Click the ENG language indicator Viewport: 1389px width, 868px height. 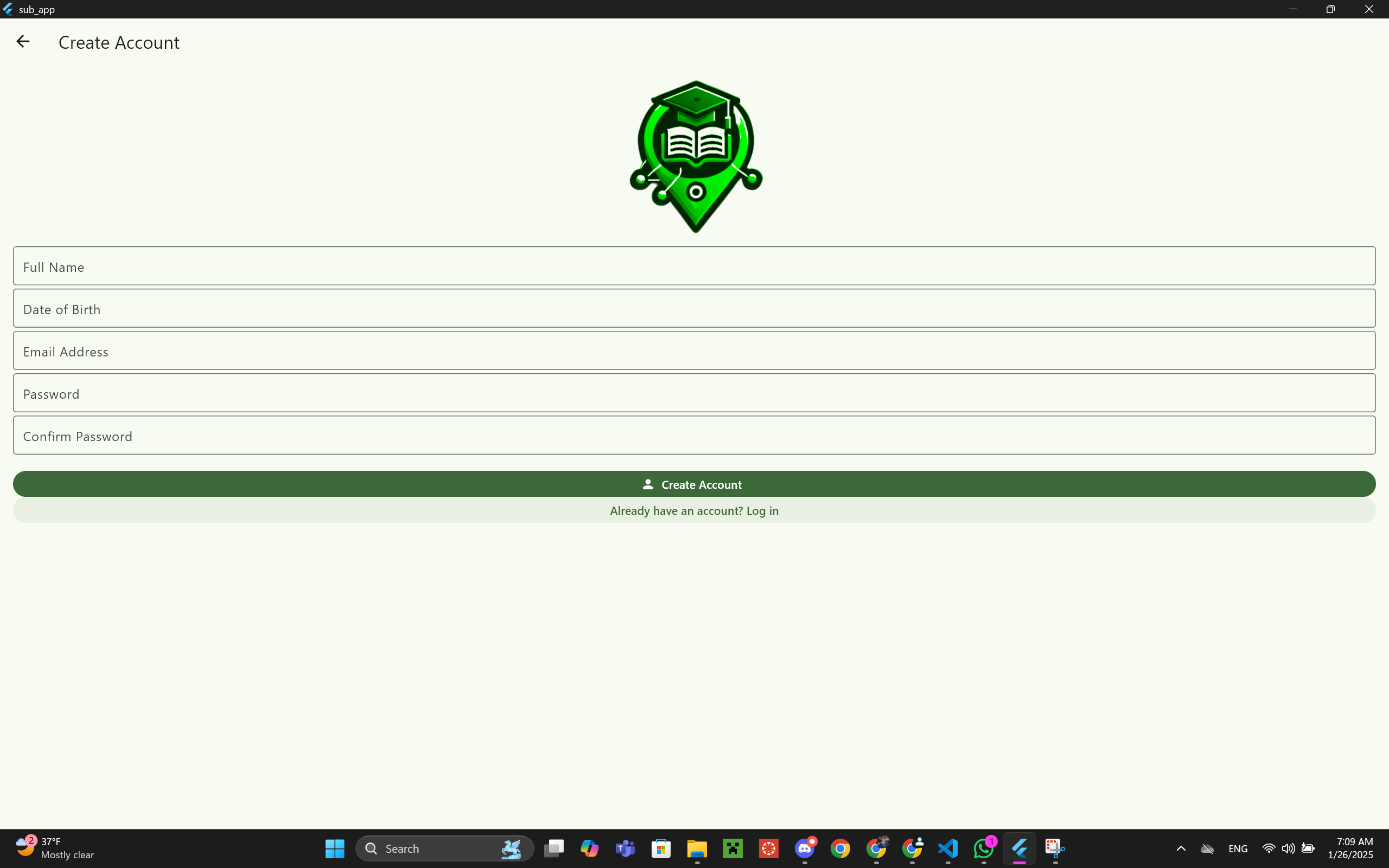click(1238, 848)
